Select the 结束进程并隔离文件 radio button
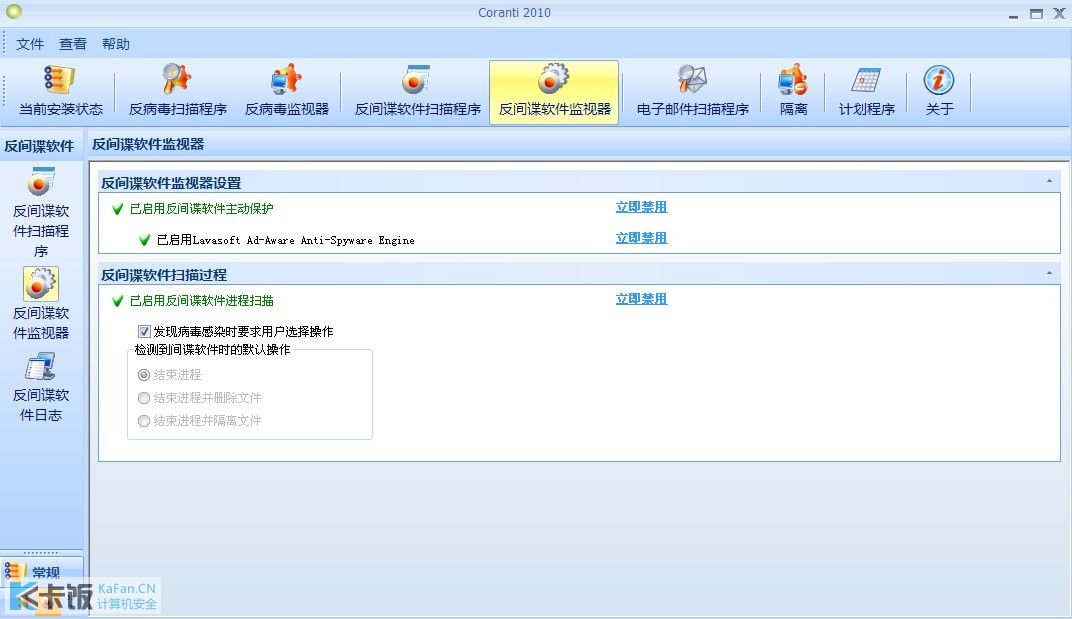This screenshot has height=619, width=1072. 144,421
